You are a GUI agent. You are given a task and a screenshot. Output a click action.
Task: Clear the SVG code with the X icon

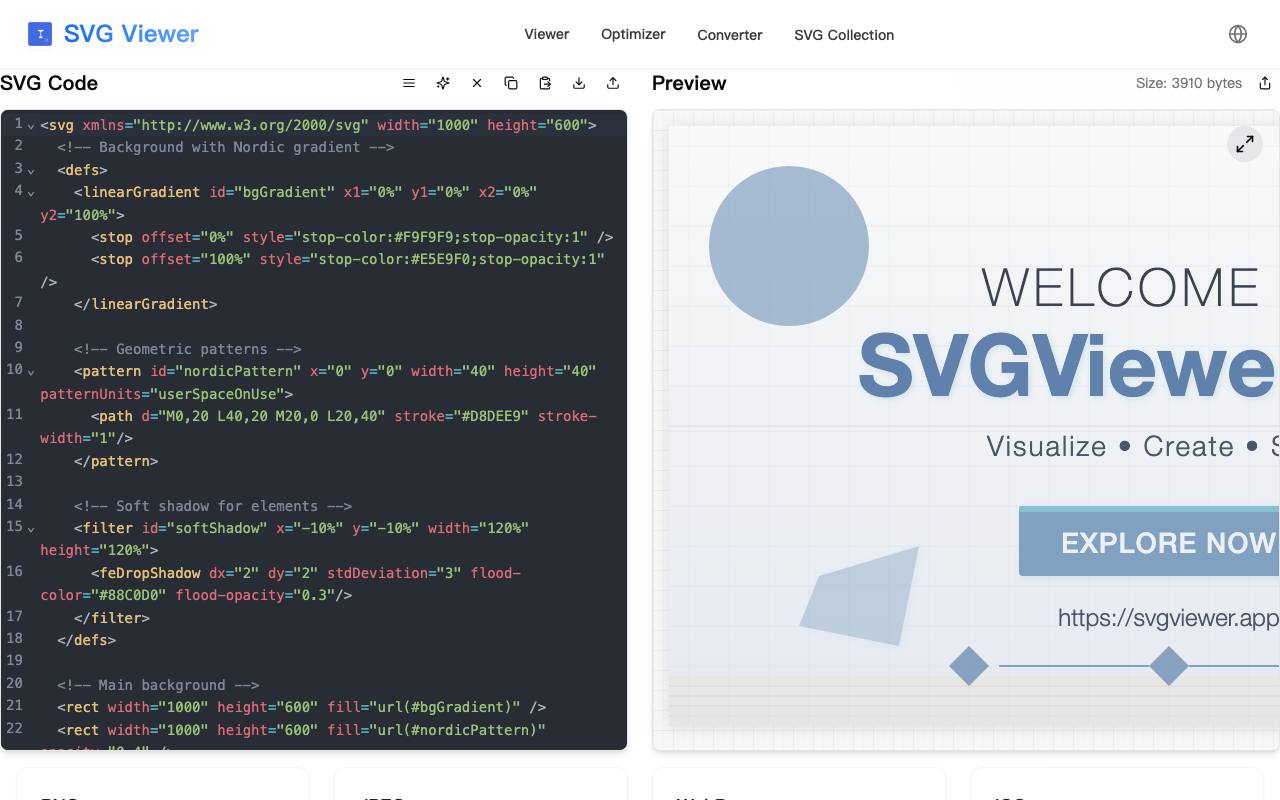477,83
